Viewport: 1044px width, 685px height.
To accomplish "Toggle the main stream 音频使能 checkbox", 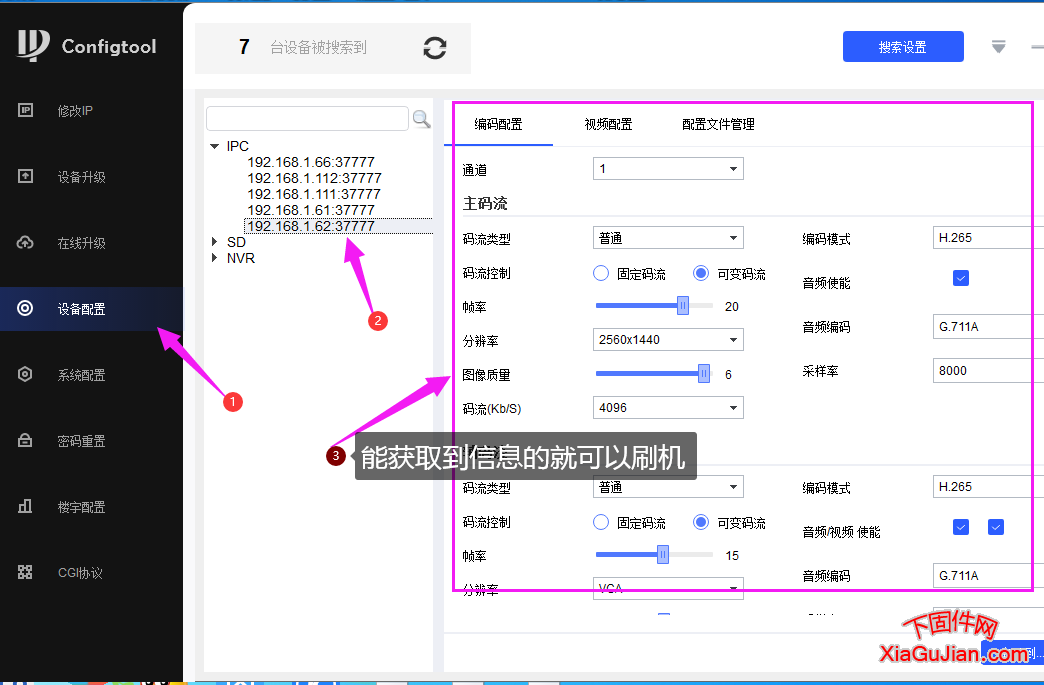I will (961, 278).
